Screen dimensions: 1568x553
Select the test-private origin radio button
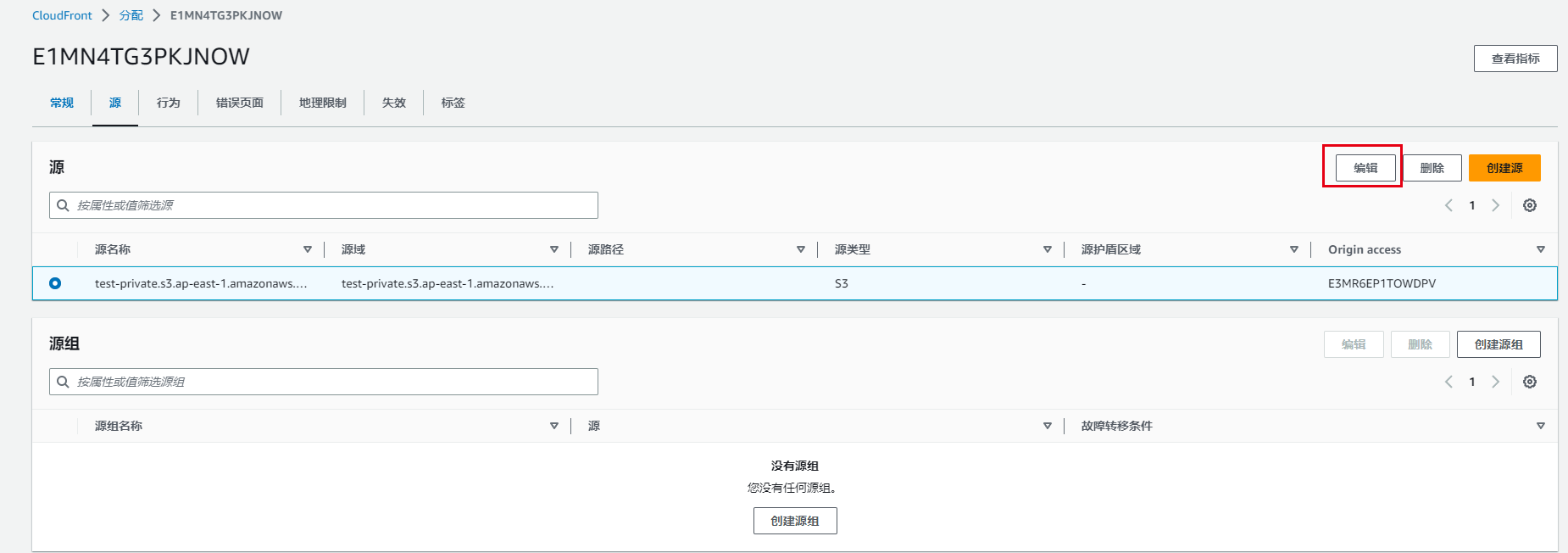(x=55, y=283)
